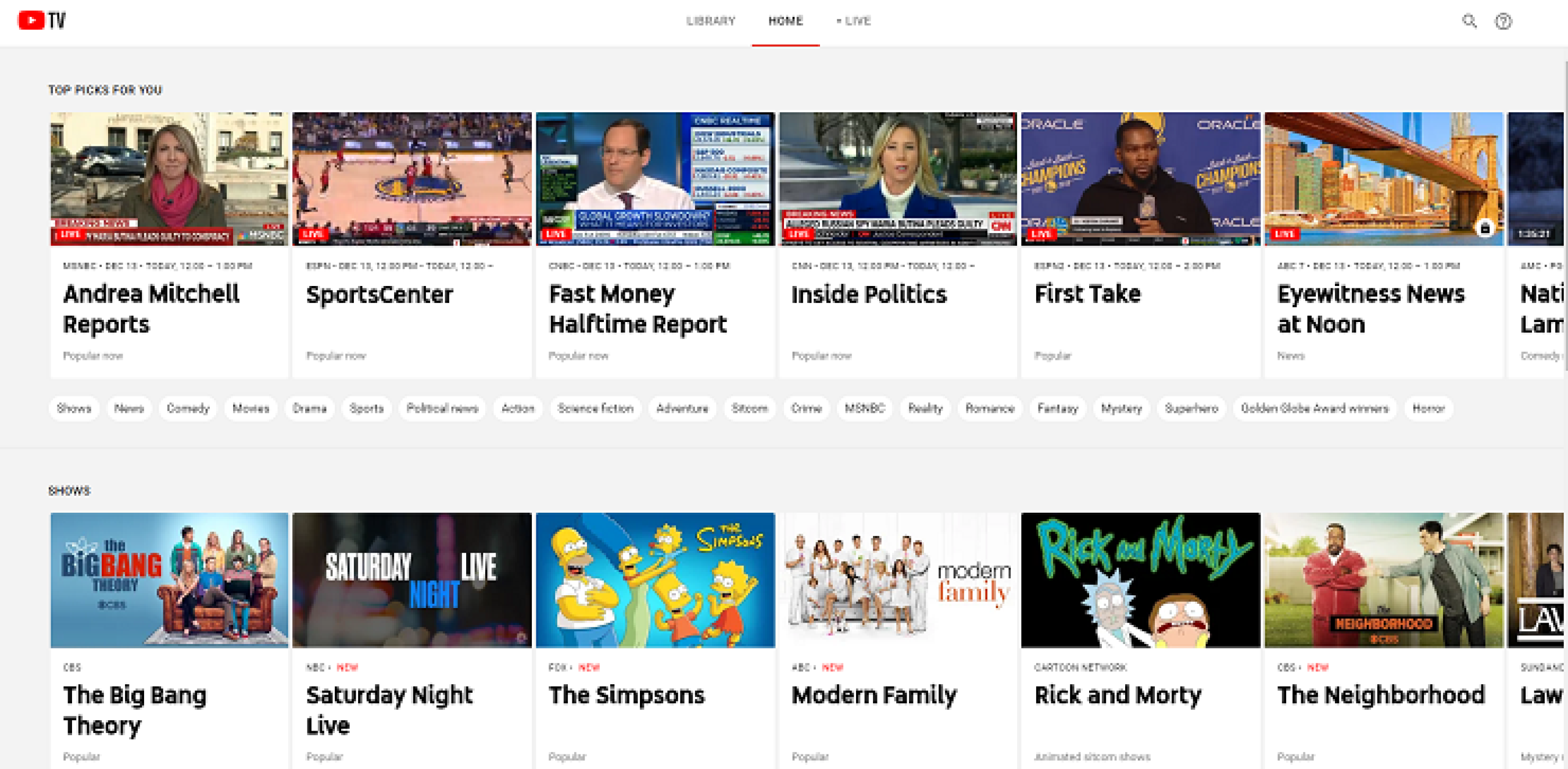Click the lock icon on Eyewitness News thumbnail
Viewport: 1568px width, 769px height.
point(1485,228)
